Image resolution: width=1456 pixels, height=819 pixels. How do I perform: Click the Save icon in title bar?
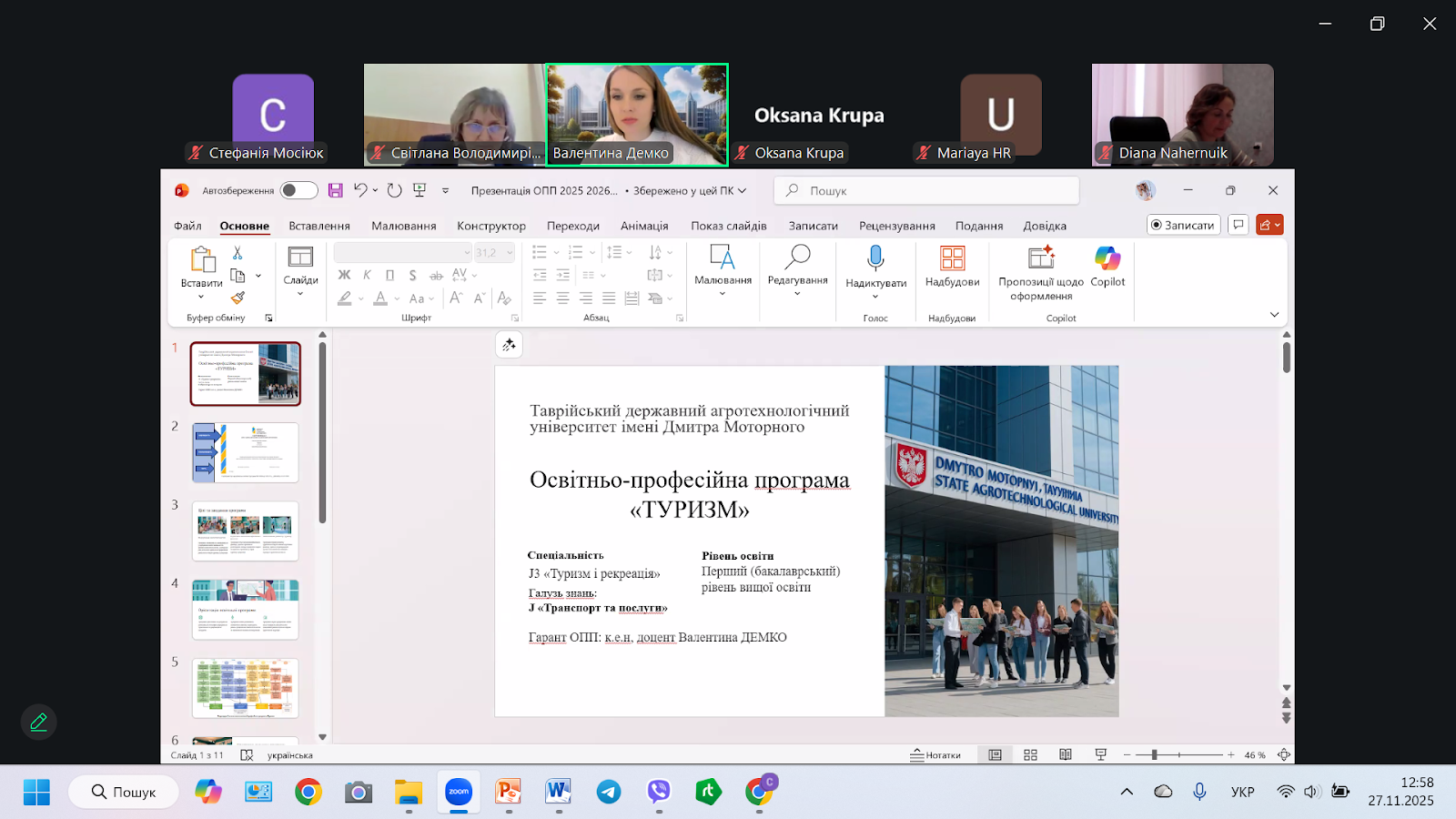(x=336, y=190)
